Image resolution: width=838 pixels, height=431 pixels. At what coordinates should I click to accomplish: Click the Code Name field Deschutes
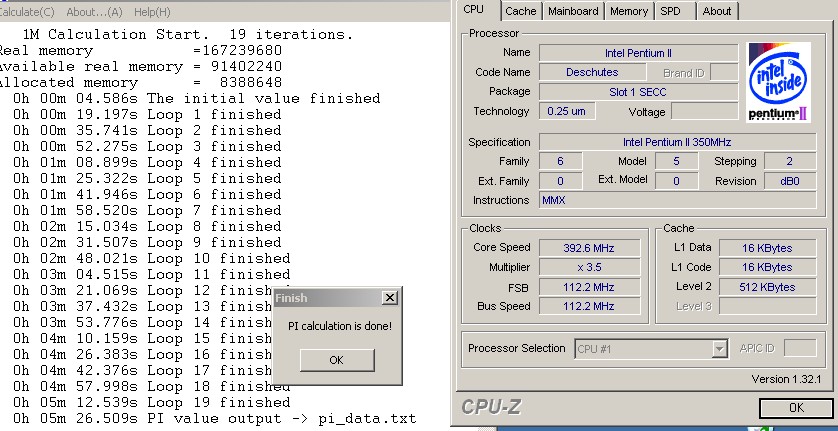point(592,72)
